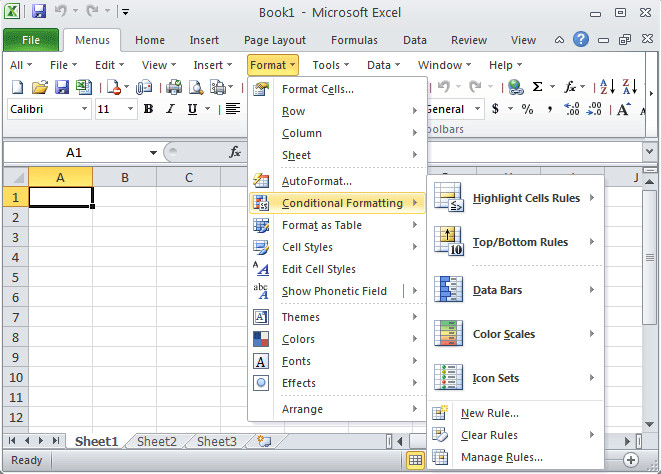The height and width of the screenshot is (474, 661).
Task: Open Colors in the Format menu
Action: pos(338,339)
